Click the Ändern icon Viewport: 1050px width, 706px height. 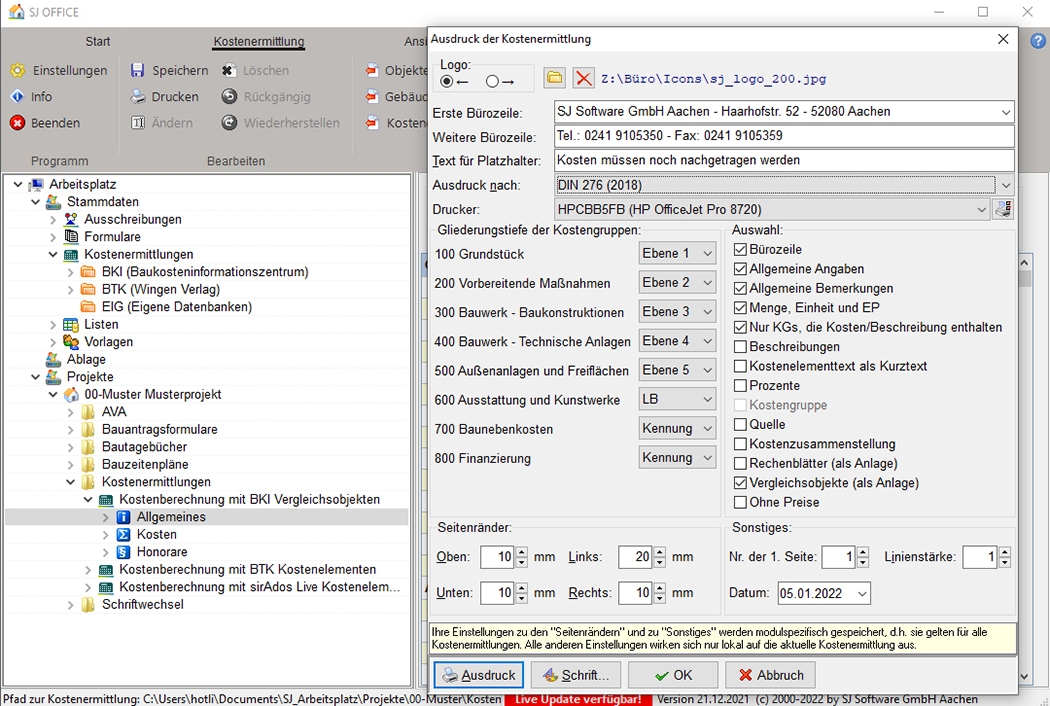tap(137, 123)
